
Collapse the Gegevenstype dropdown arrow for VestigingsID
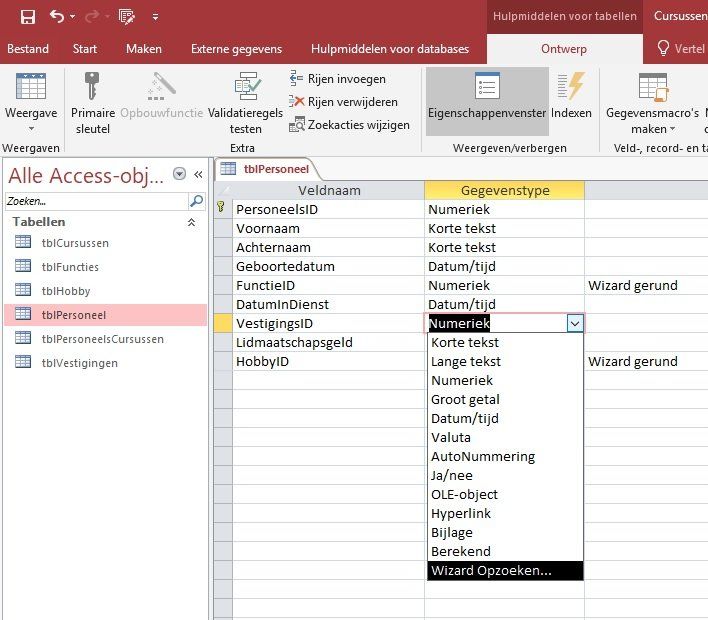pyautogui.click(x=574, y=323)
